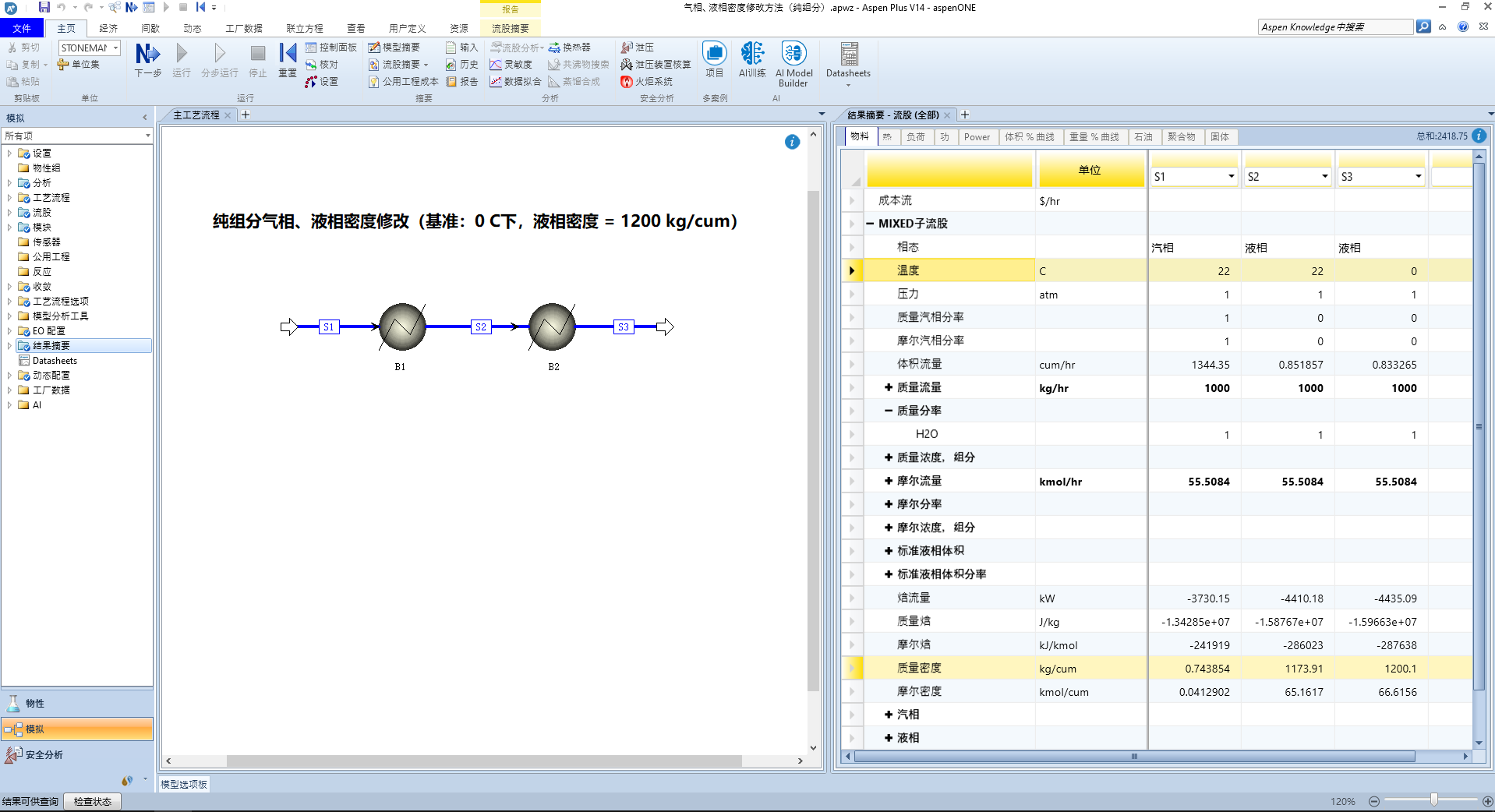
Task: Select Datasheets in the navigation tree
Action: [55, 361]
